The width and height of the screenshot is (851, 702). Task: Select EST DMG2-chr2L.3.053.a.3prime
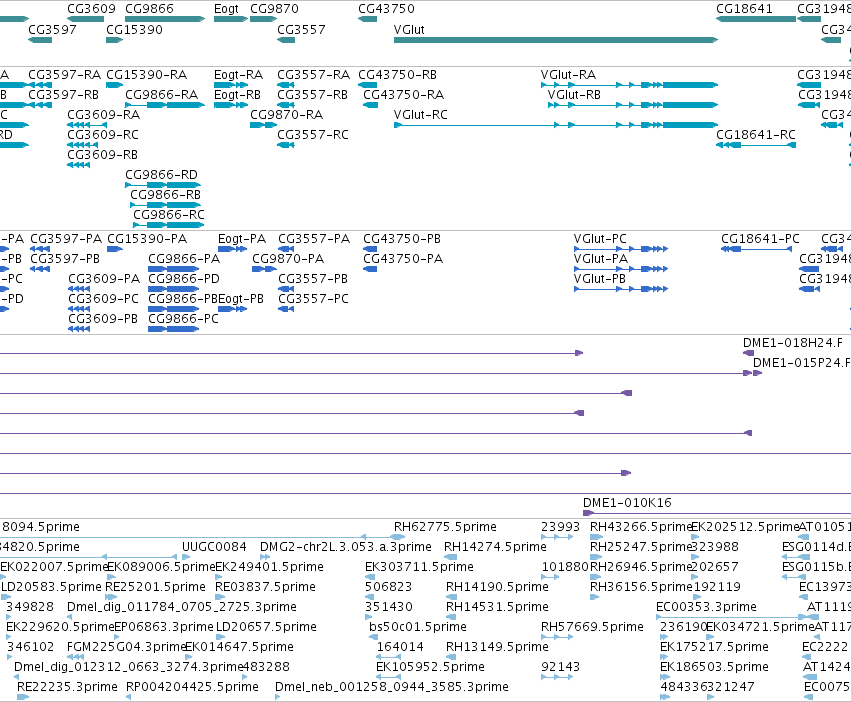pos(265,557)
